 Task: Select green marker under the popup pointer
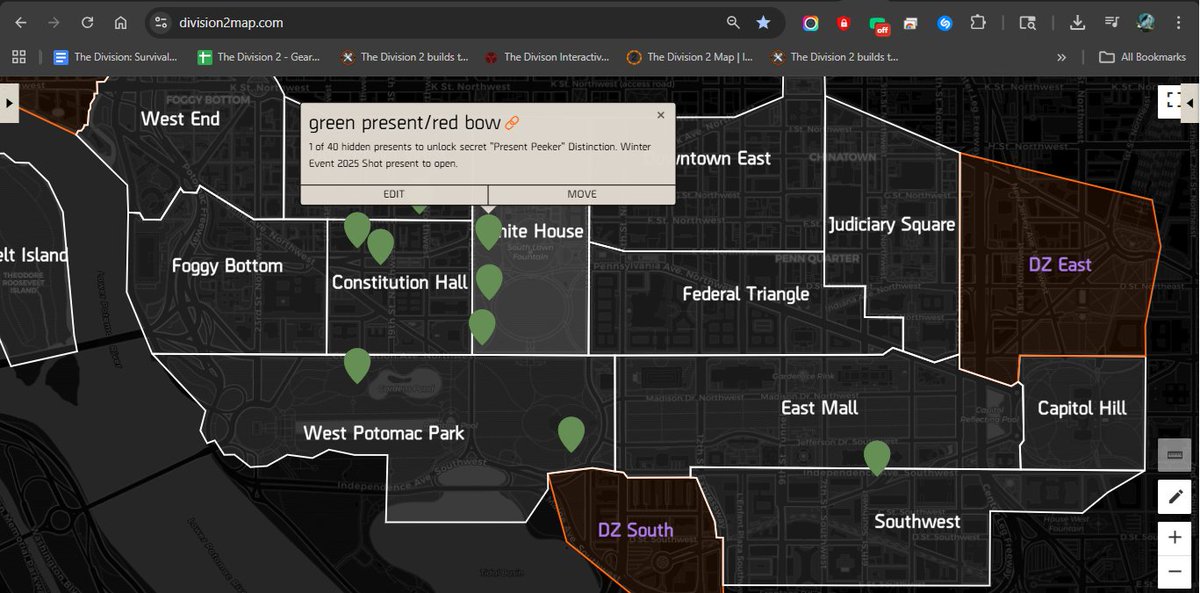pyautogui.click(x=488, y=231)
